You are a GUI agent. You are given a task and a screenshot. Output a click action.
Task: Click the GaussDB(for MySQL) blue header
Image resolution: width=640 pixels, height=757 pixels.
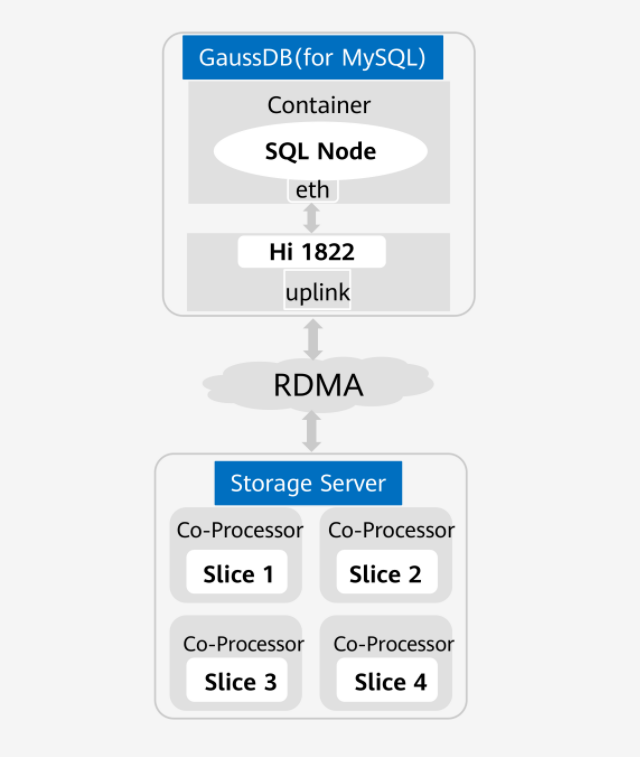tap(312, 57)
